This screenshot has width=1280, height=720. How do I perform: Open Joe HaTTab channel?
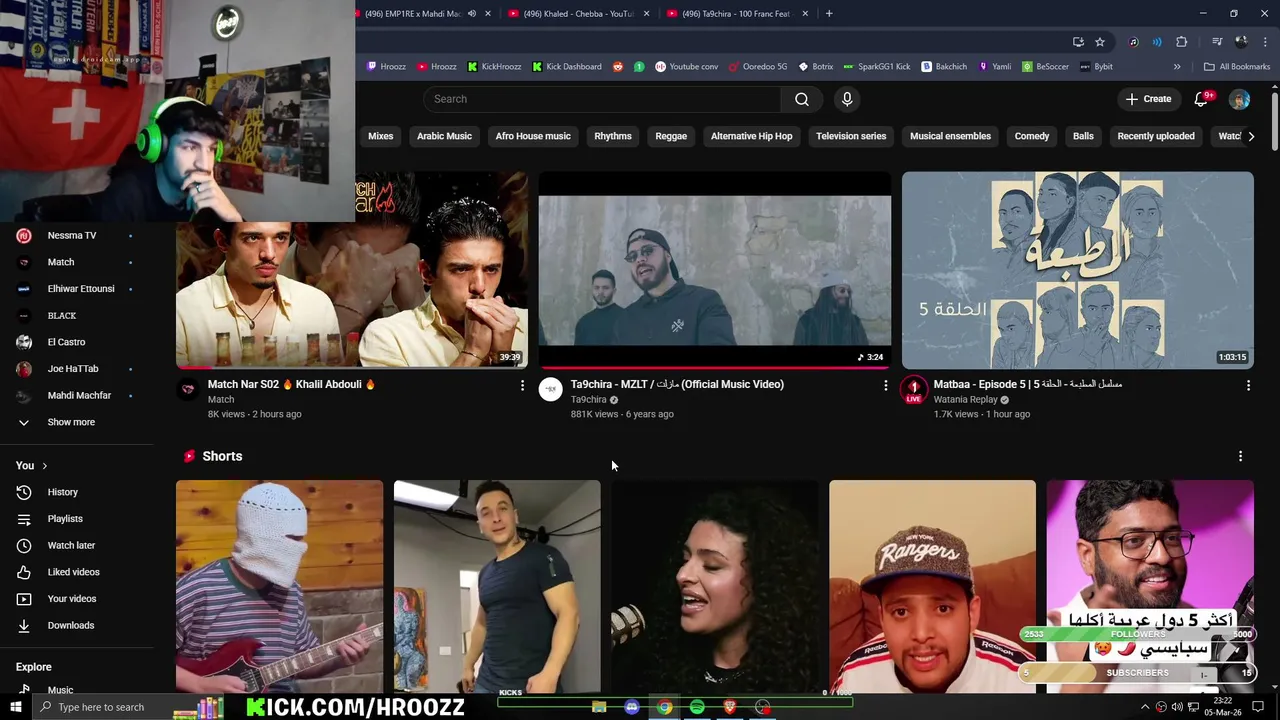73,369
